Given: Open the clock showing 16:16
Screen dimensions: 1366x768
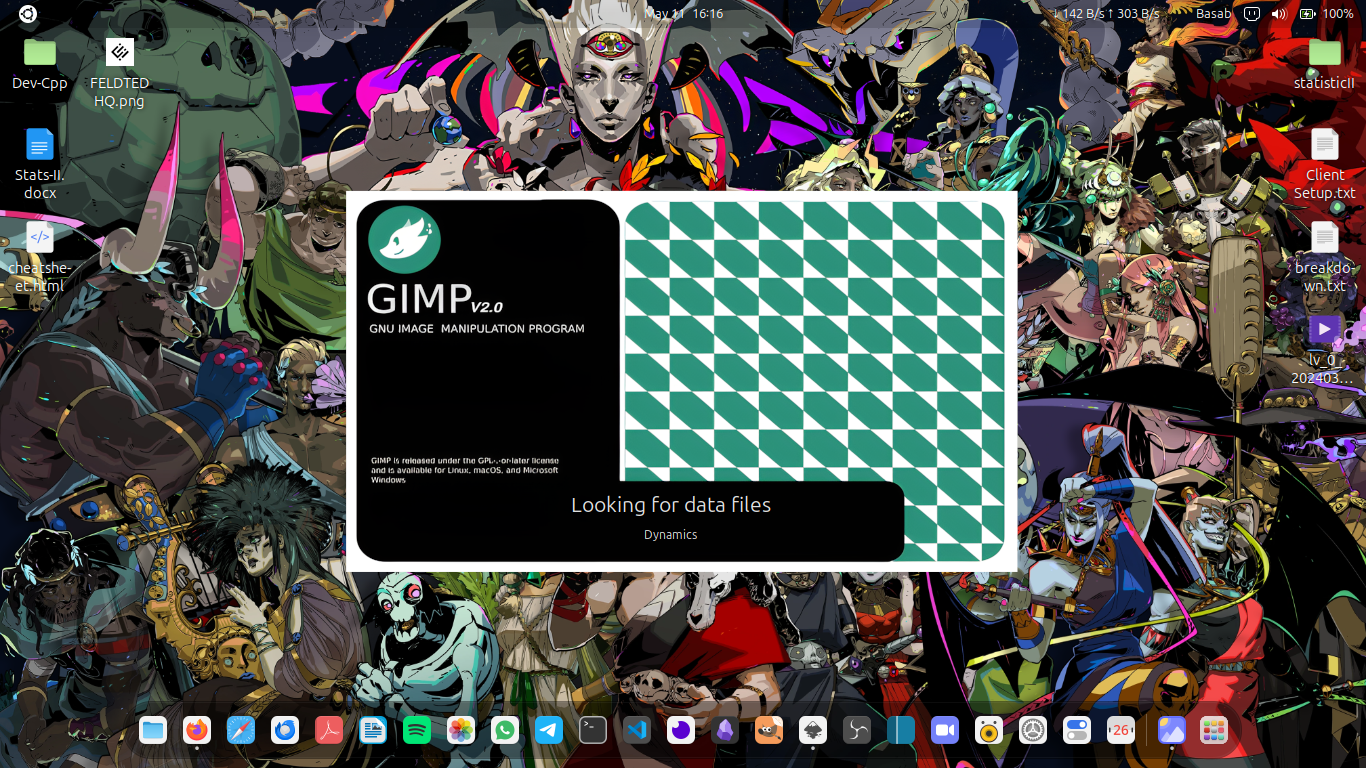Looking at the screenshot, I should pyautogui.click(x=685, y=13).
